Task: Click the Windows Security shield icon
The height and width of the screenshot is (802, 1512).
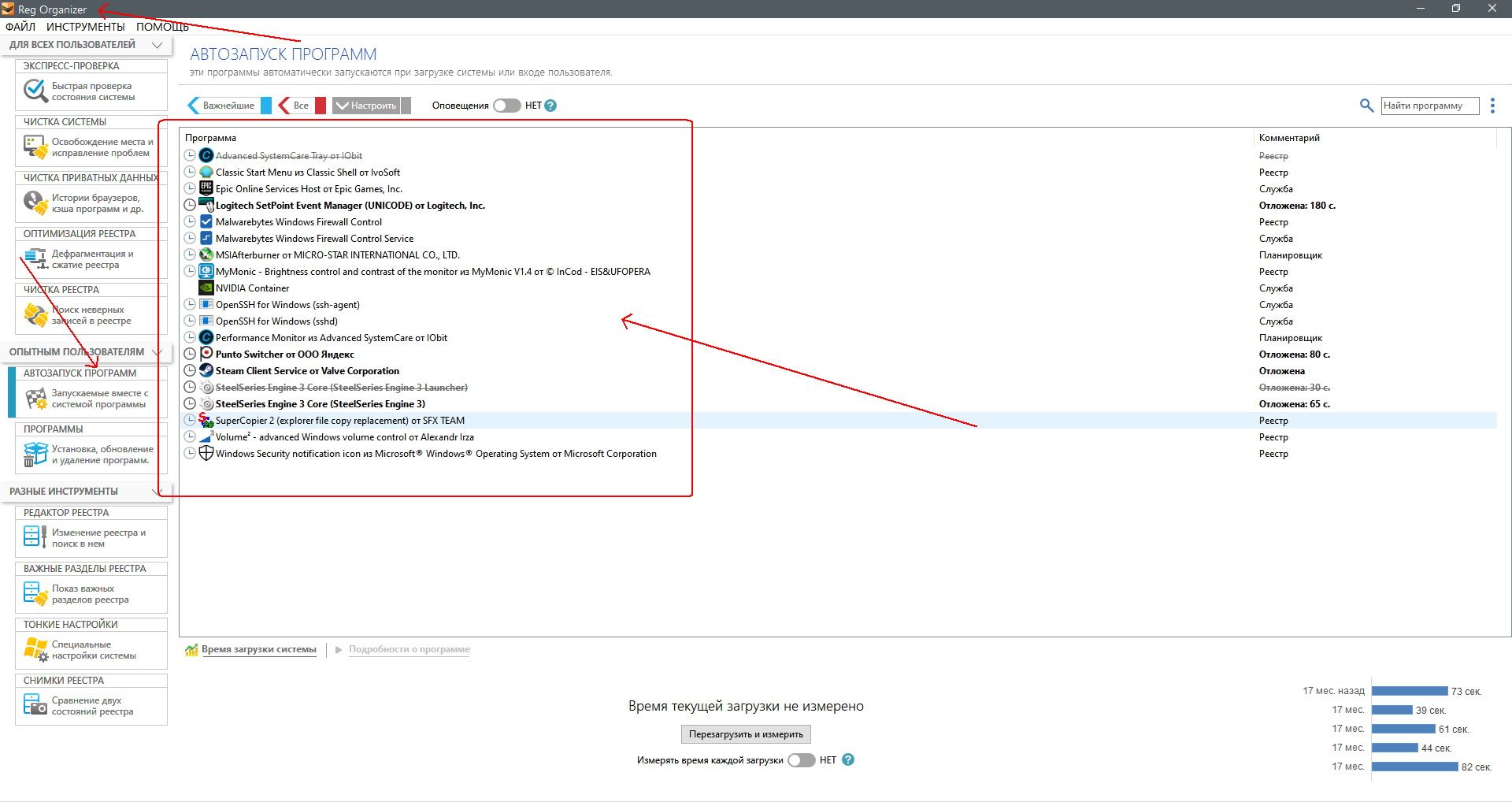Action: 206,453
